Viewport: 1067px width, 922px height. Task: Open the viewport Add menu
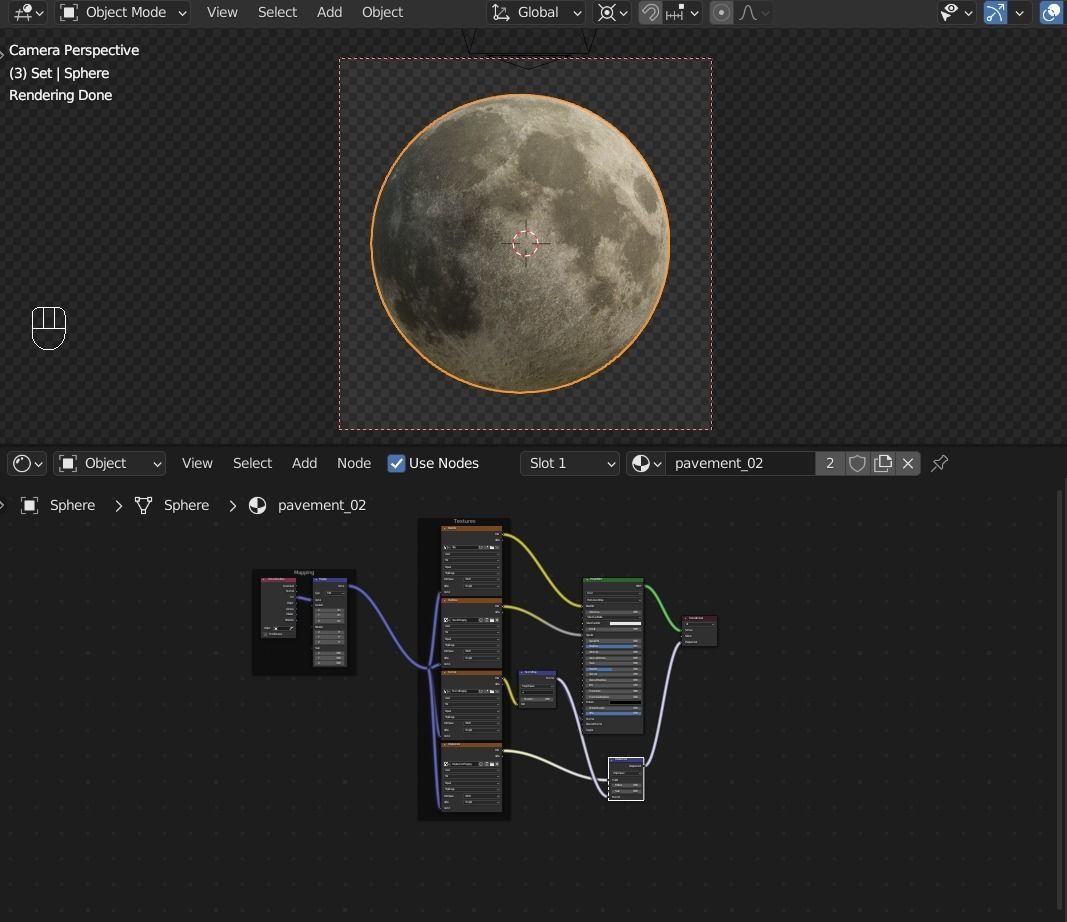329,12
